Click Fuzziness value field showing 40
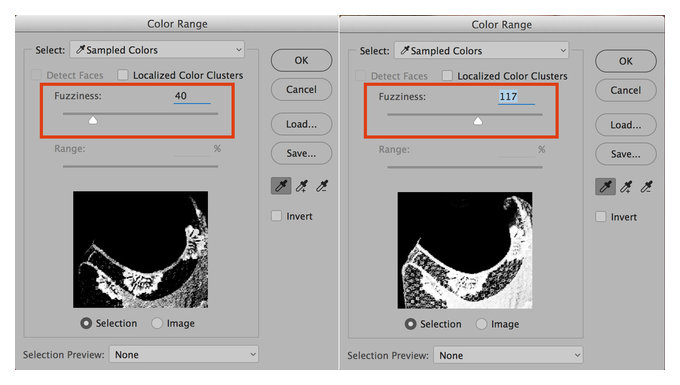 [192, 96]
